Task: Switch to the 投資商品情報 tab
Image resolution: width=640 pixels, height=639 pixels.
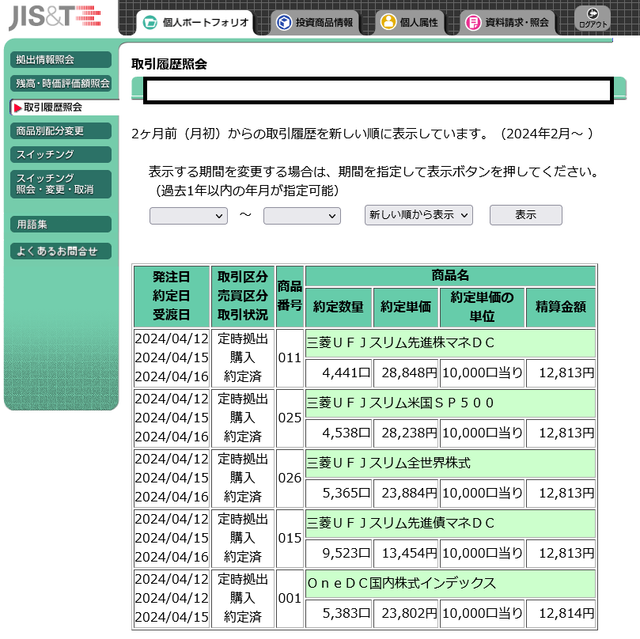Action: click(315, 22)
